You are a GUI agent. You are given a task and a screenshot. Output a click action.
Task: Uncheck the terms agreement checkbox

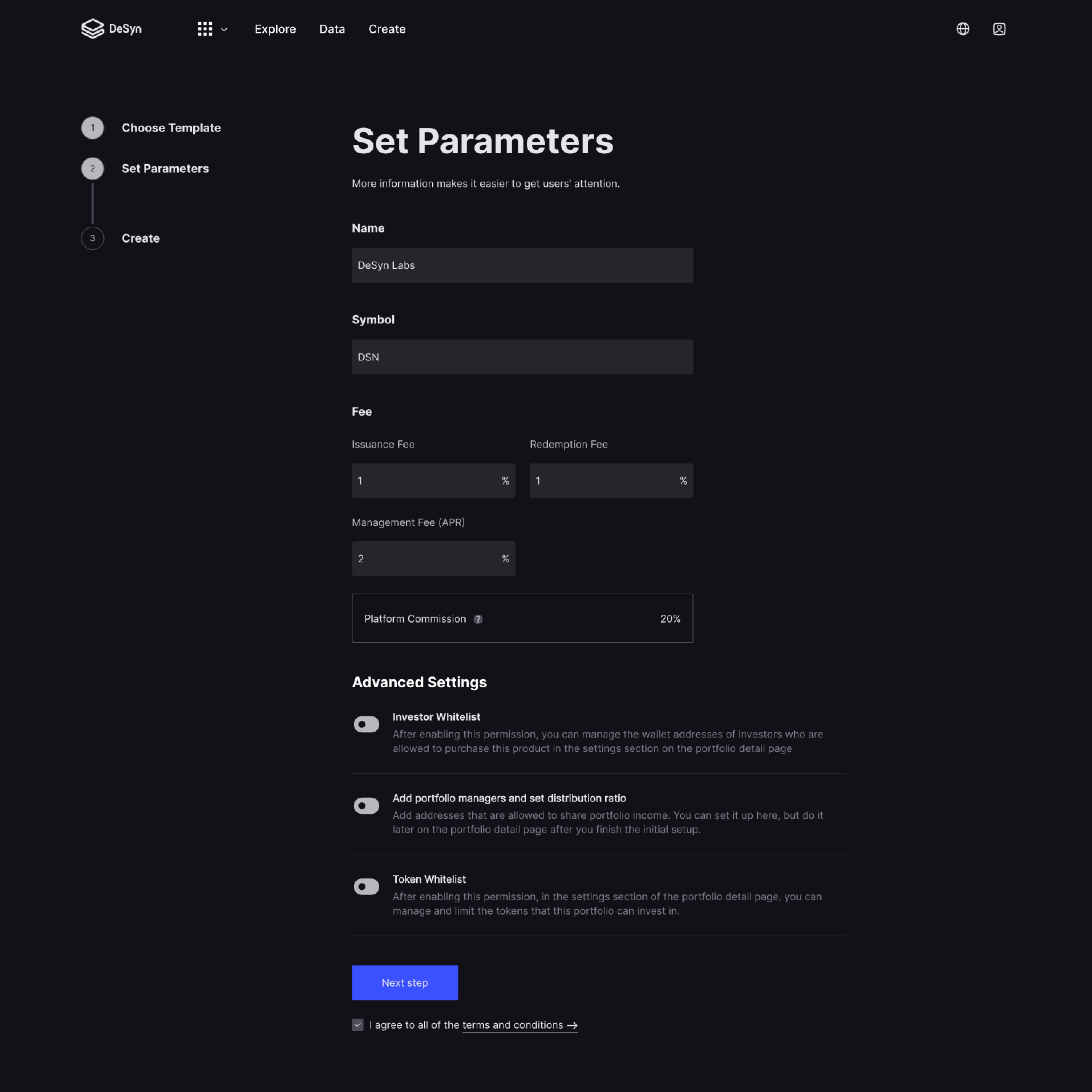click(358, 1025)
